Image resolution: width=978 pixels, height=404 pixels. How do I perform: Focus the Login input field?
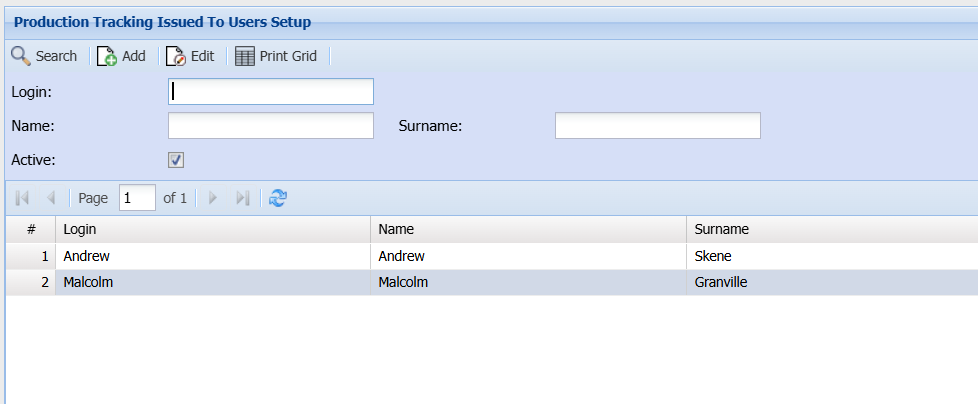tap(271, 92)
